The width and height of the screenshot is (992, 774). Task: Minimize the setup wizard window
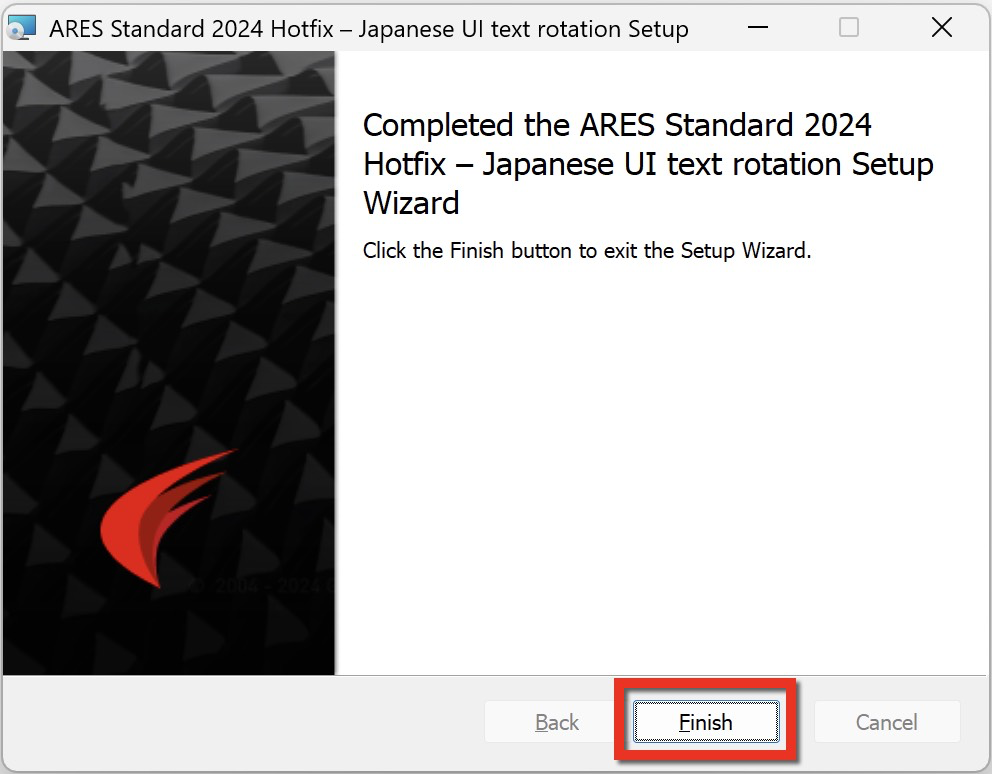pos(757,27)
